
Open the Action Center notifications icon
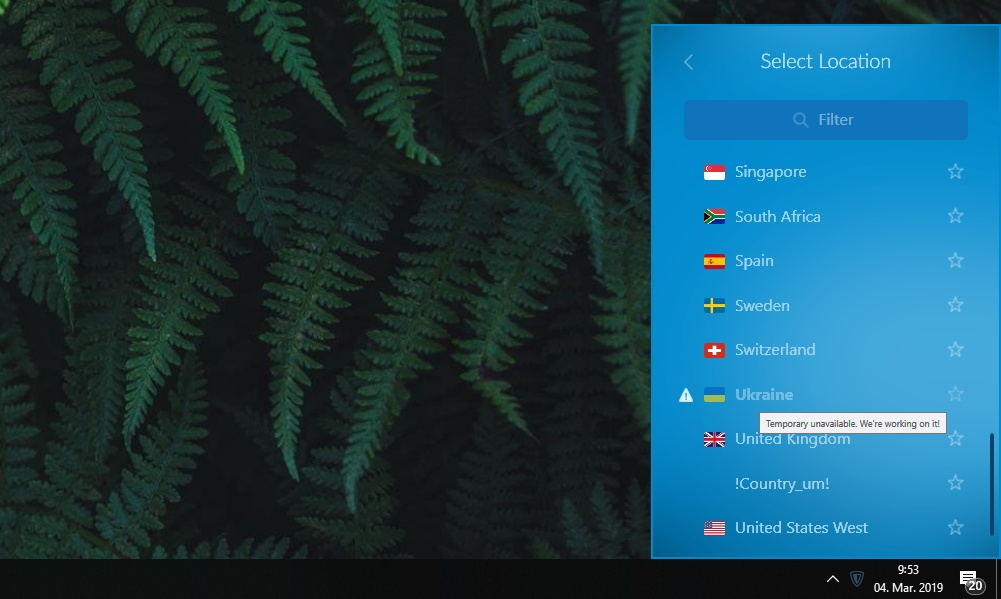[x=972, y=580]
